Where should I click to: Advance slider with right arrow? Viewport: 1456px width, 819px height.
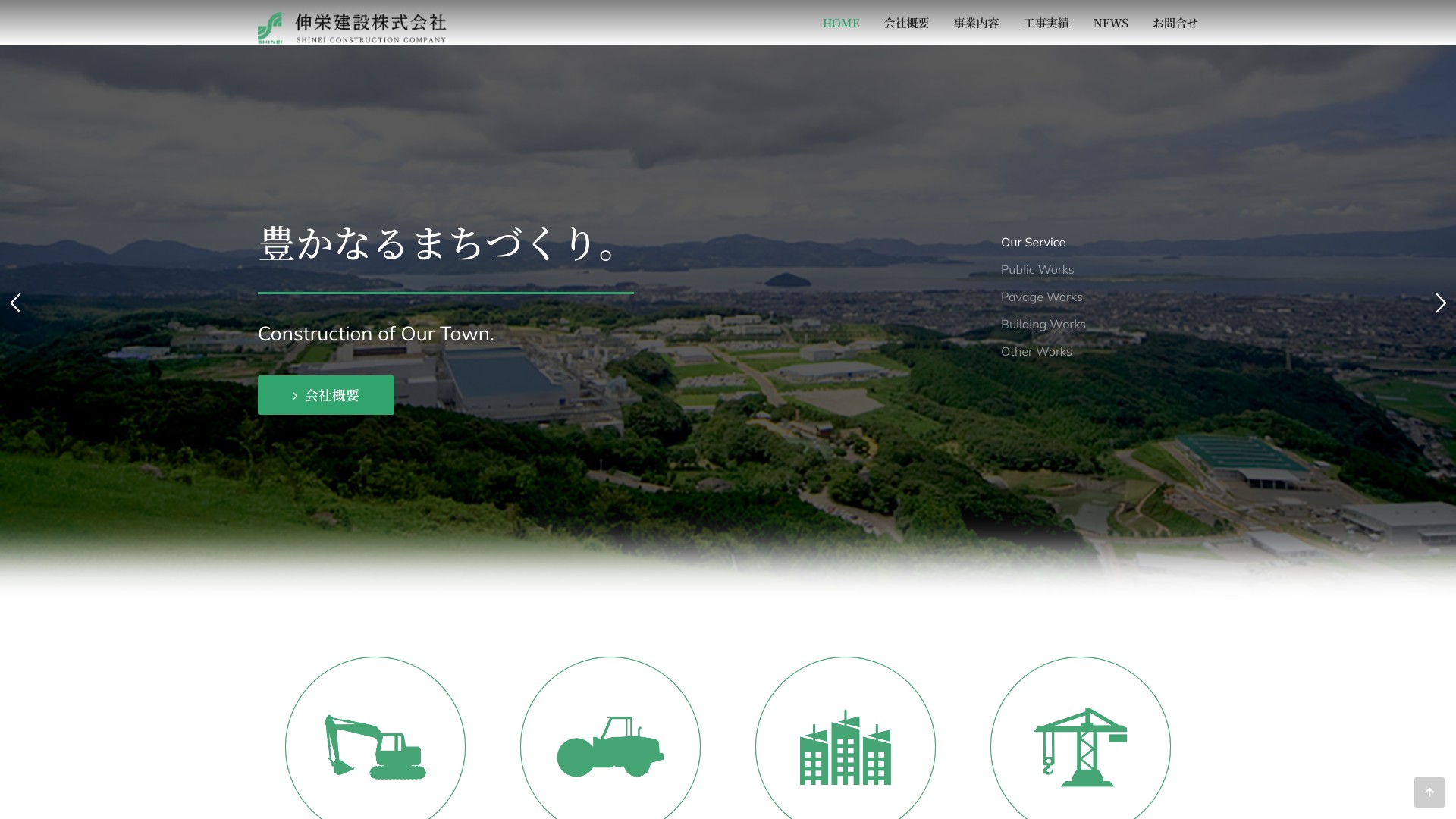click(1440, 303)
